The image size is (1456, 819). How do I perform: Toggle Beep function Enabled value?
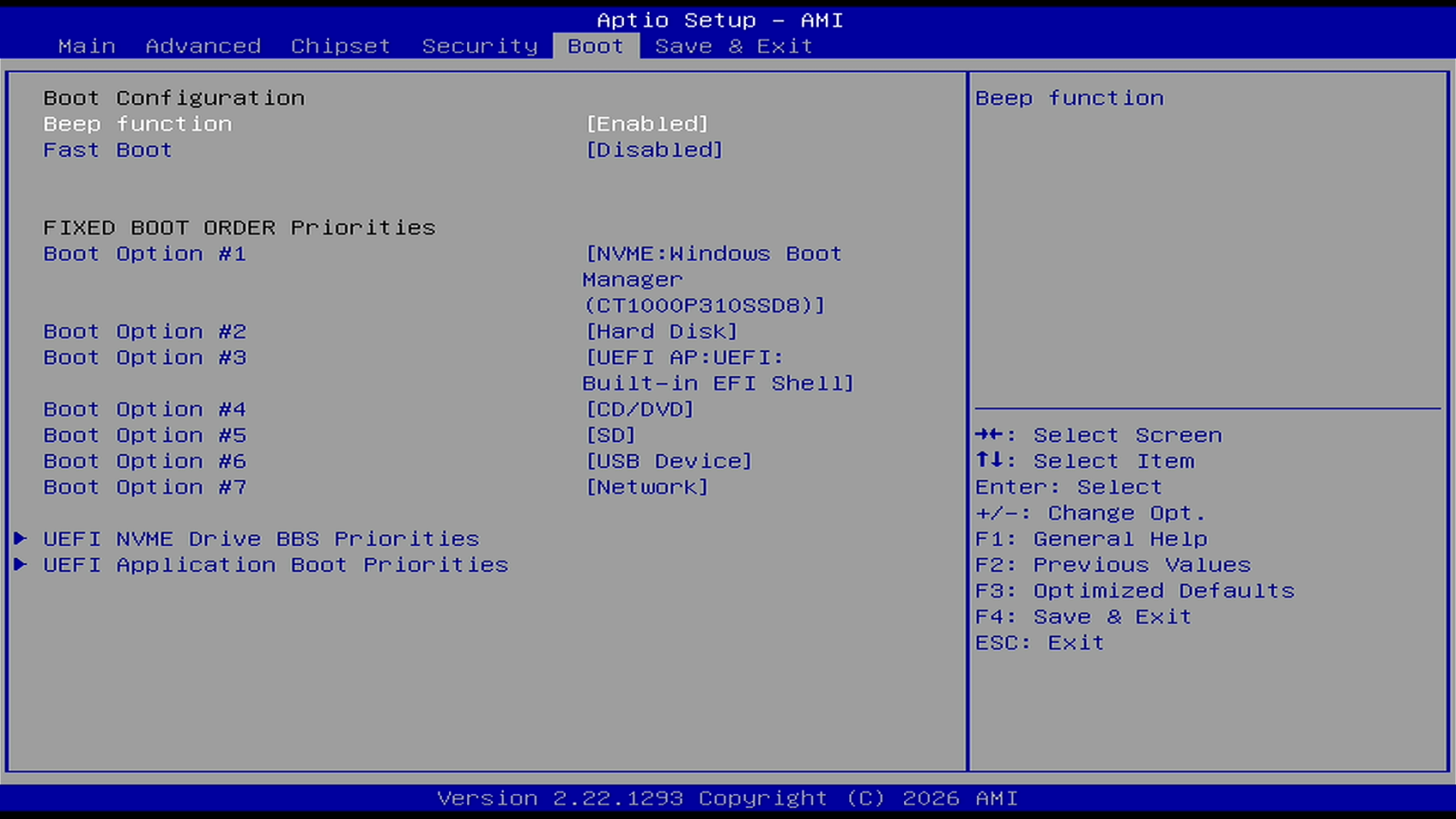pos(647,124)
